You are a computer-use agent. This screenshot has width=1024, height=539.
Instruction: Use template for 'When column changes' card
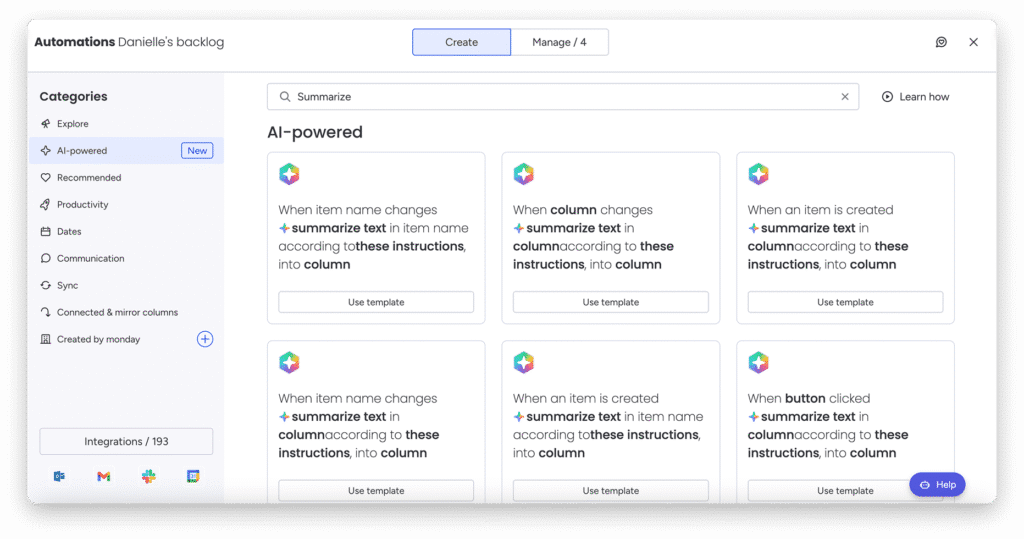click(611, 302)
